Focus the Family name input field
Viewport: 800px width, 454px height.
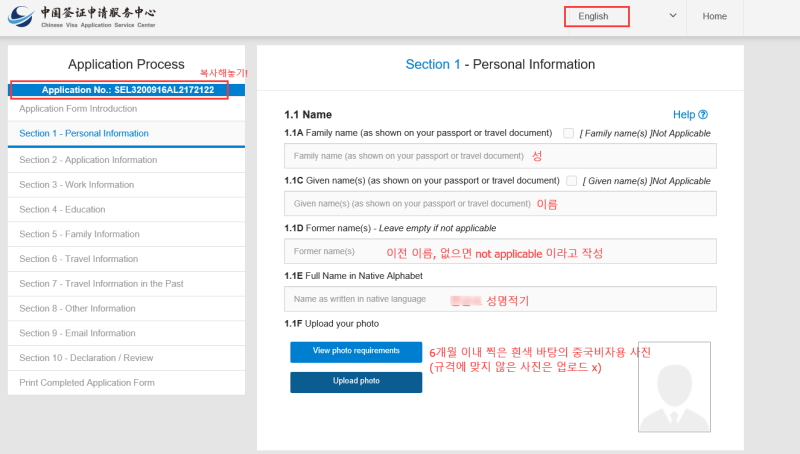[500, 156]
